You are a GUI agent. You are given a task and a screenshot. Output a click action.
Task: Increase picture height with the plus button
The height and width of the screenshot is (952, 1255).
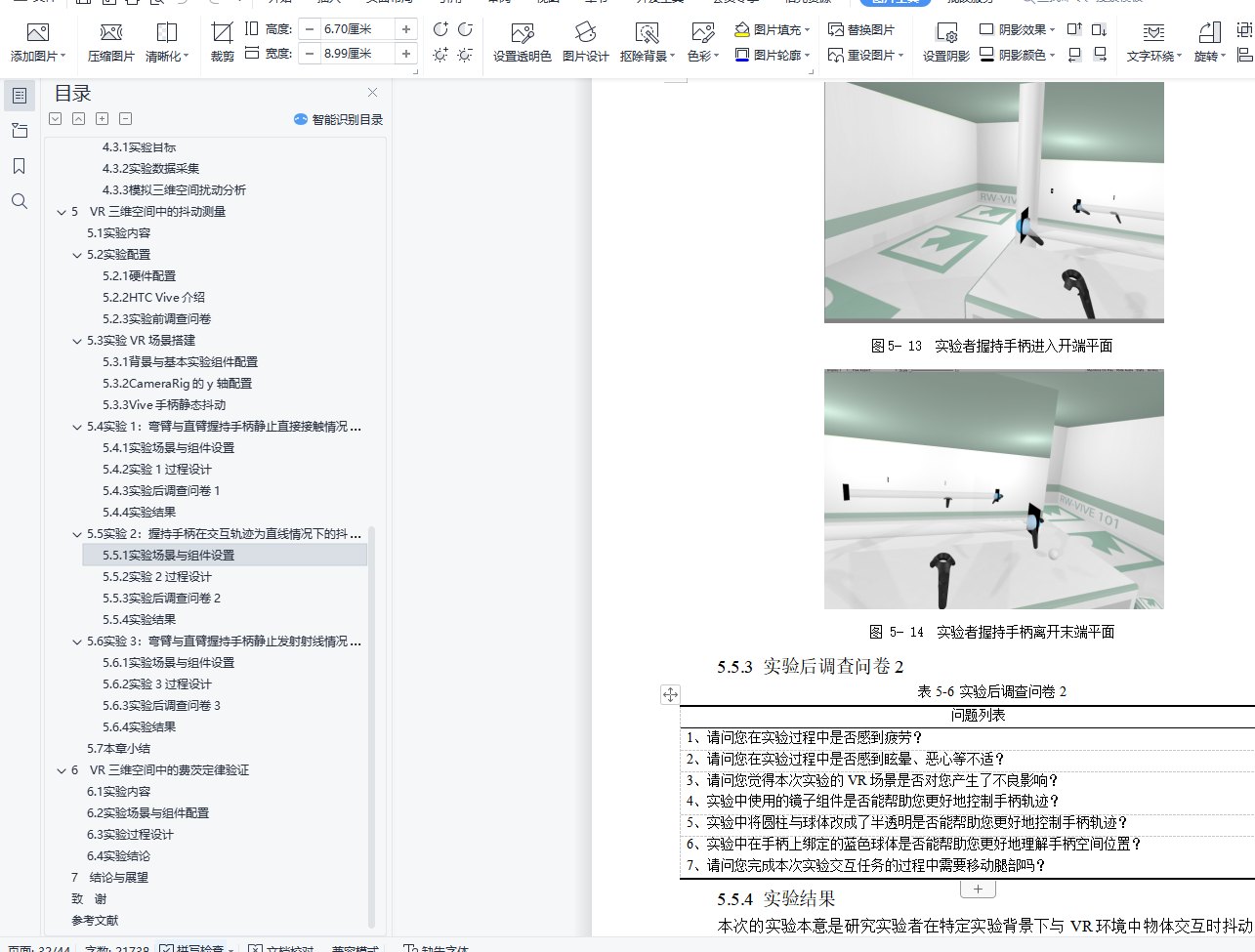[406, 29]
